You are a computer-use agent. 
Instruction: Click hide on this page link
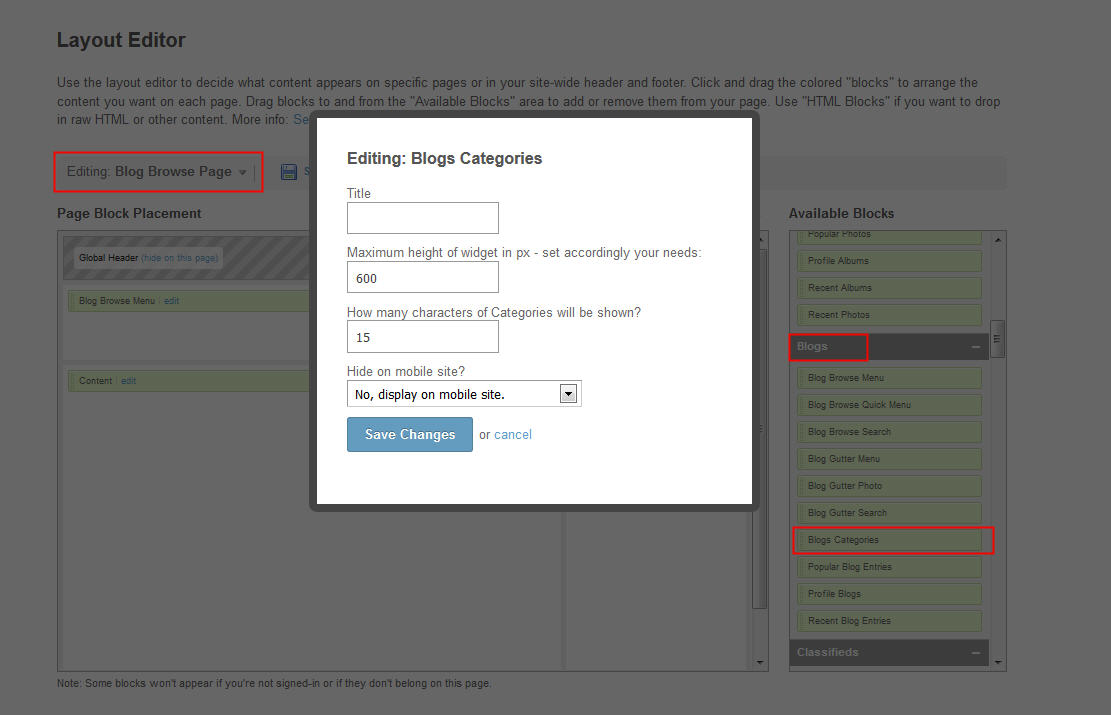(179, 258)
